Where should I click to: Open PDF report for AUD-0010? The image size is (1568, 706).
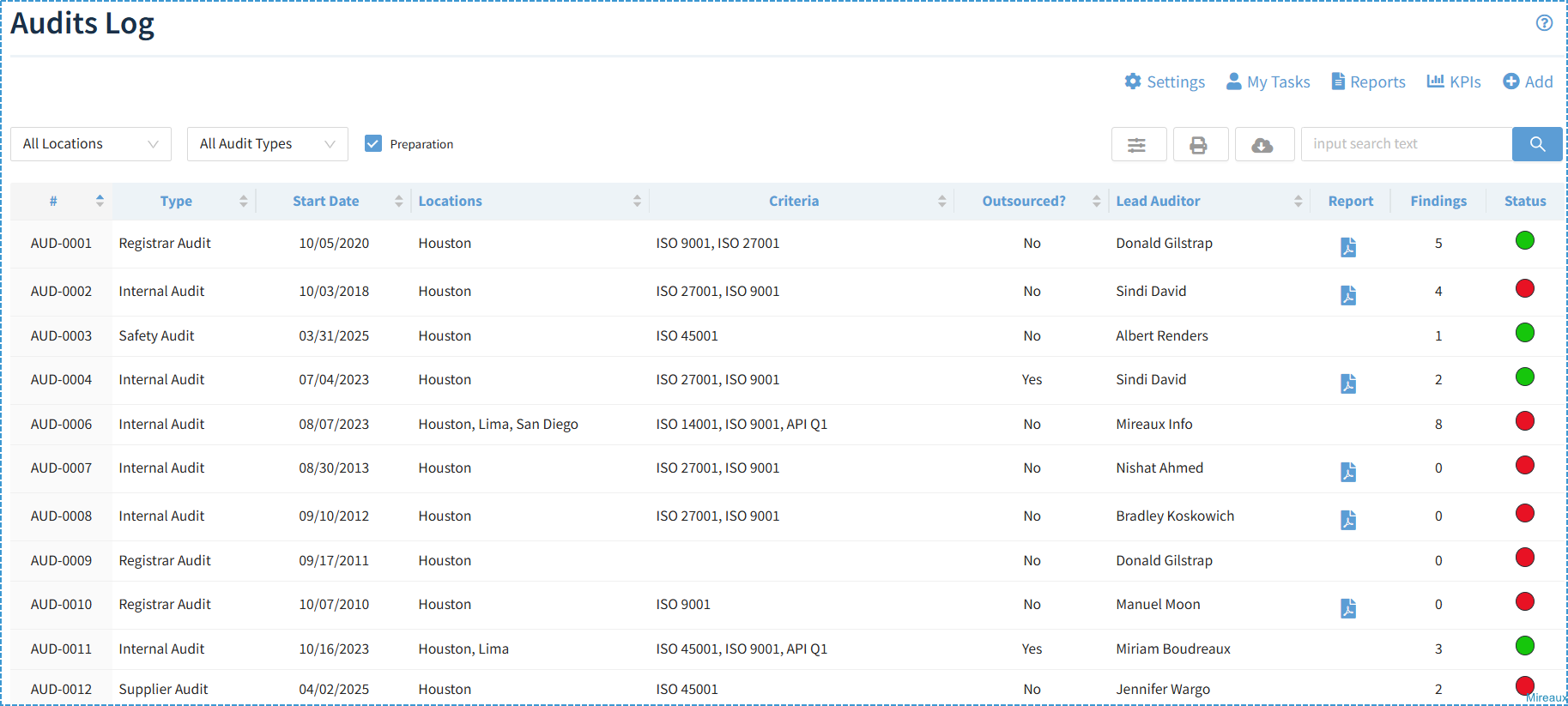[x=1348, y=608]
